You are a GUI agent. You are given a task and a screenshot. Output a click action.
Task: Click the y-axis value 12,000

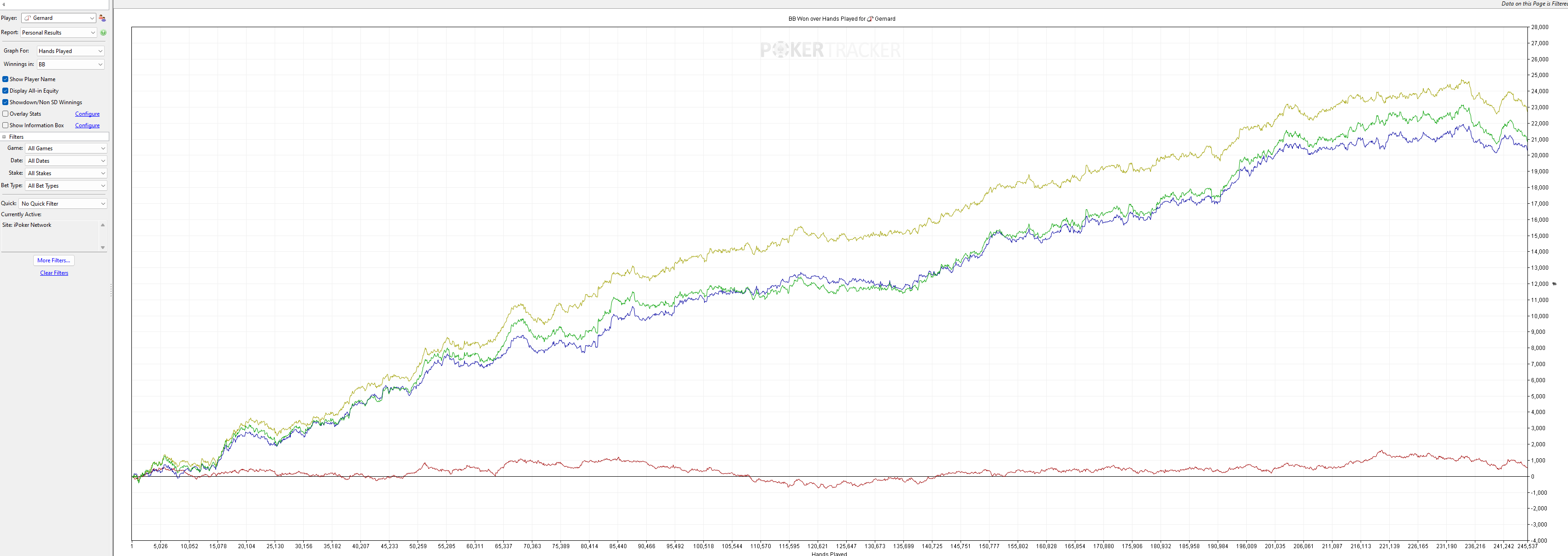click(x=1540, y=284)
